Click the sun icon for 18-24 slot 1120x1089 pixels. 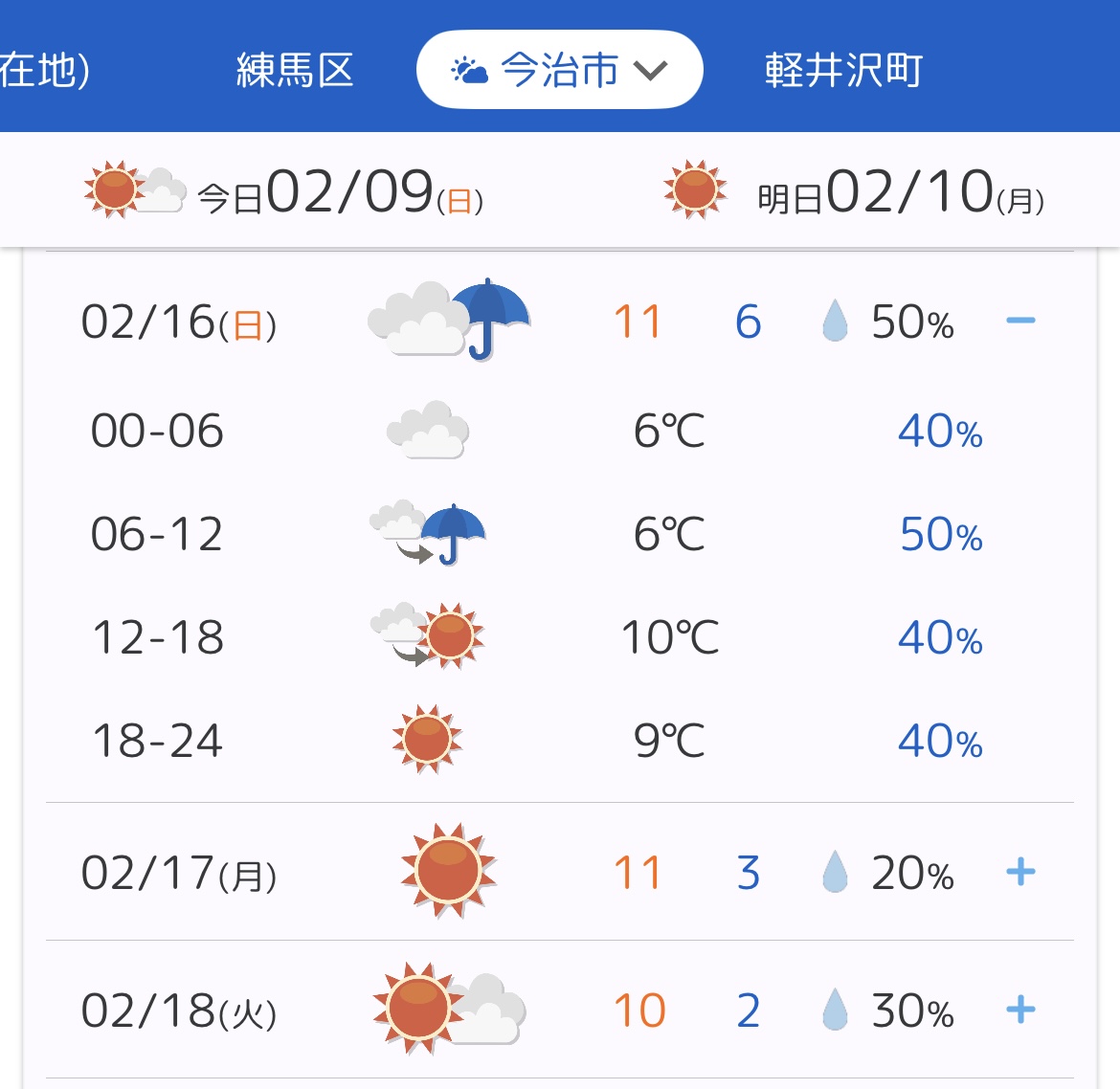(x=427, y=739)
